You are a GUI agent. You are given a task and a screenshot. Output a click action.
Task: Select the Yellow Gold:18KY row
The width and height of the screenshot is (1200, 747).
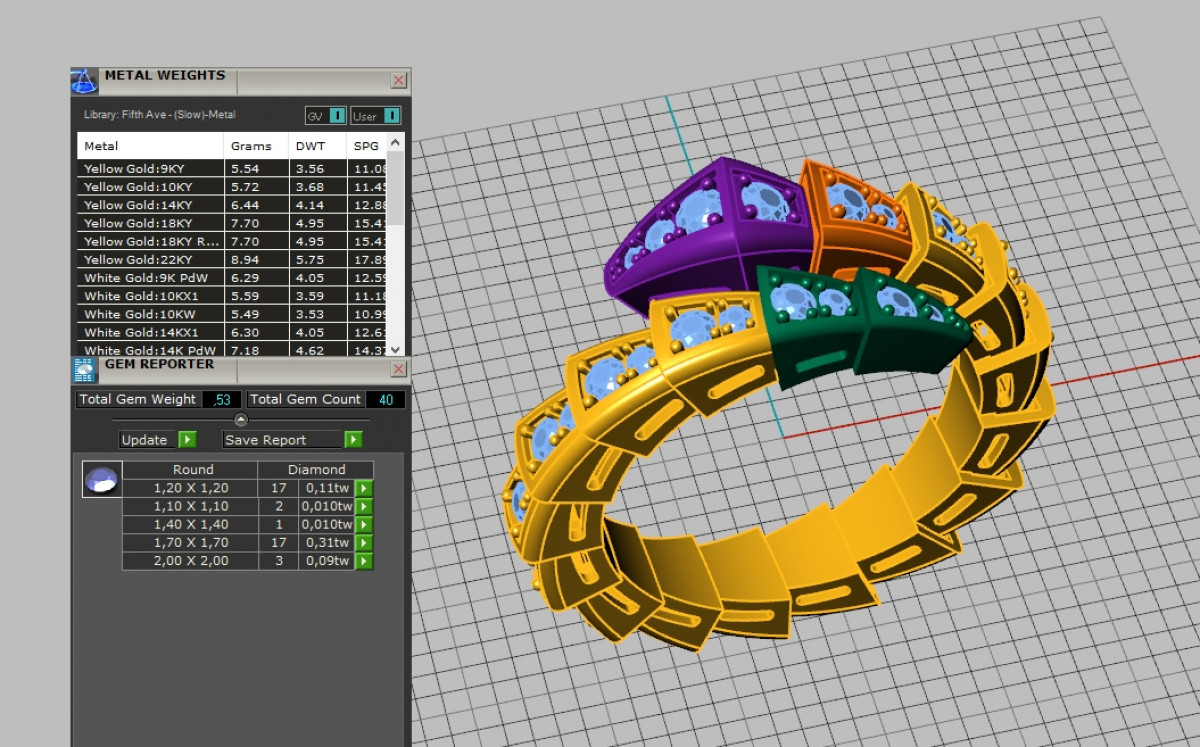click(x=138, y=223)
